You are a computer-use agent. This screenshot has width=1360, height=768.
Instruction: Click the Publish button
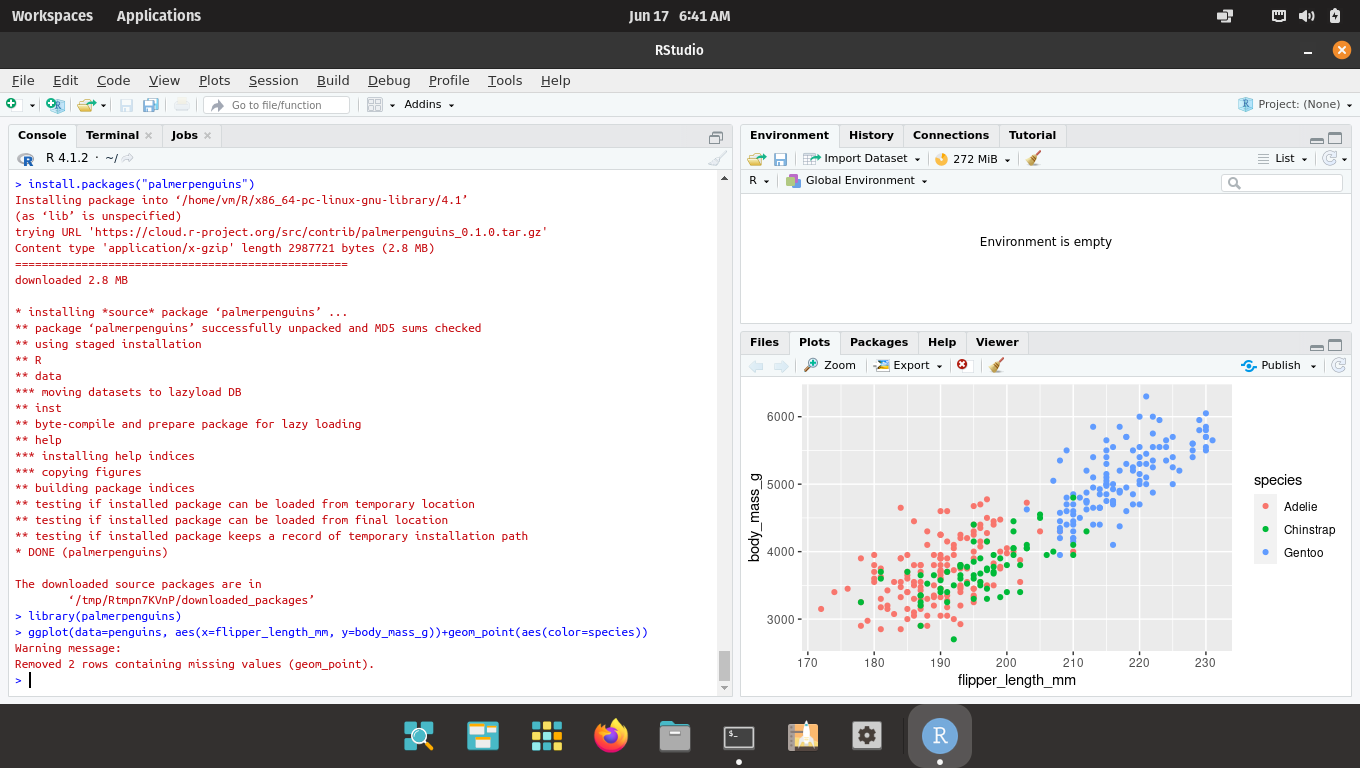click(x=1271, y=365)
